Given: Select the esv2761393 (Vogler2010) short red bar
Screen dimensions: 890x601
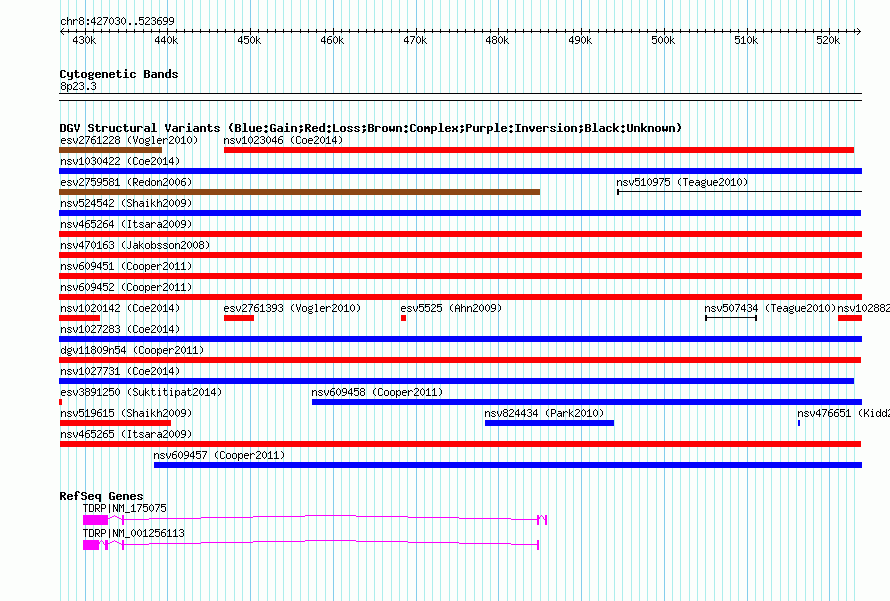Looking at the screenshot, I should point(239,318).
